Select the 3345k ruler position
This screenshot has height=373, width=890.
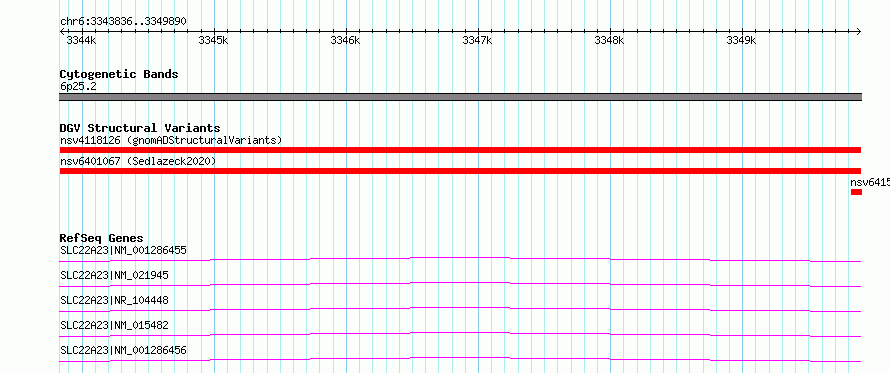[x=213, y=41]
